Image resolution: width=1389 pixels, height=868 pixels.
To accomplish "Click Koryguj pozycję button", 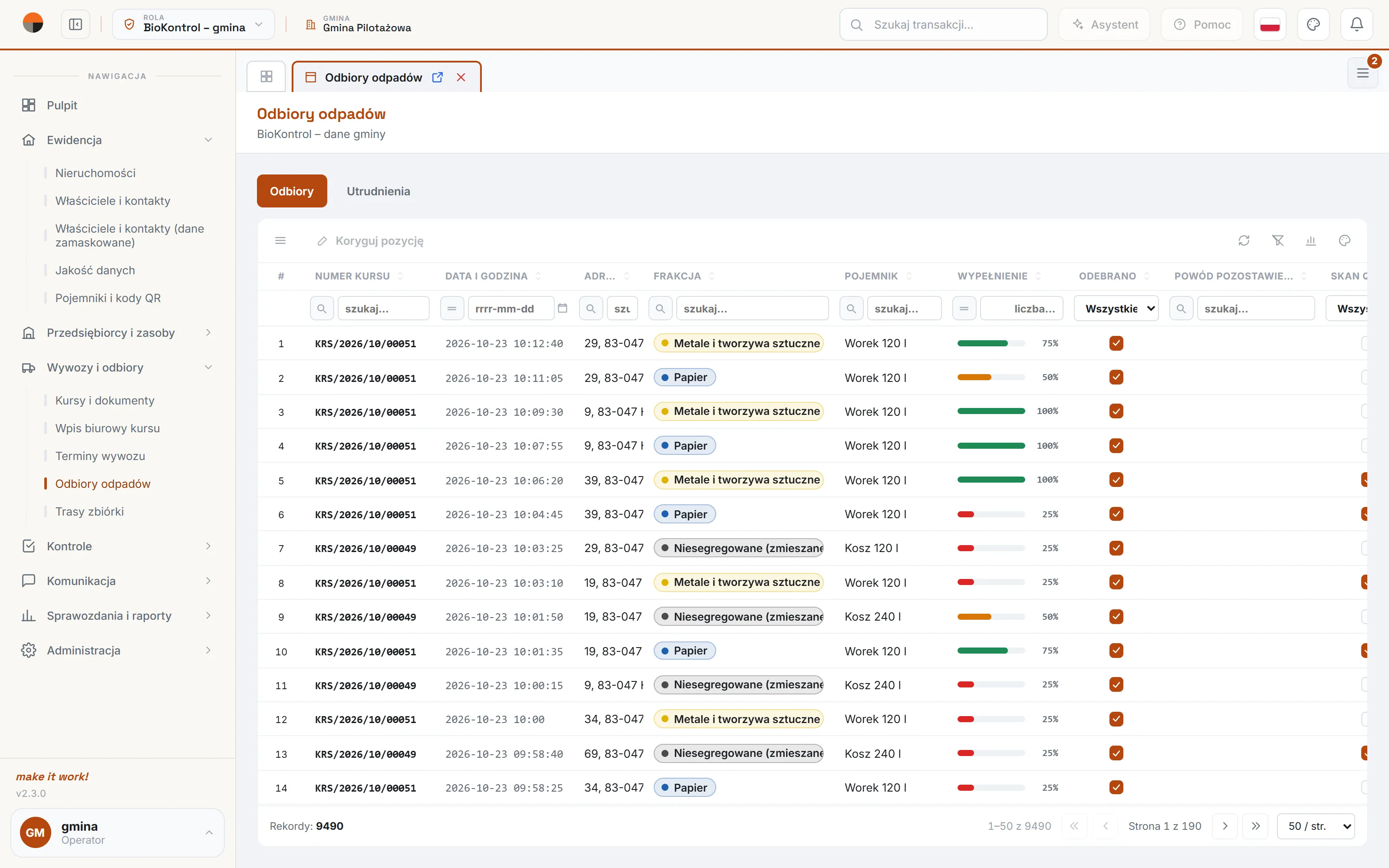I will click(370, 240).
